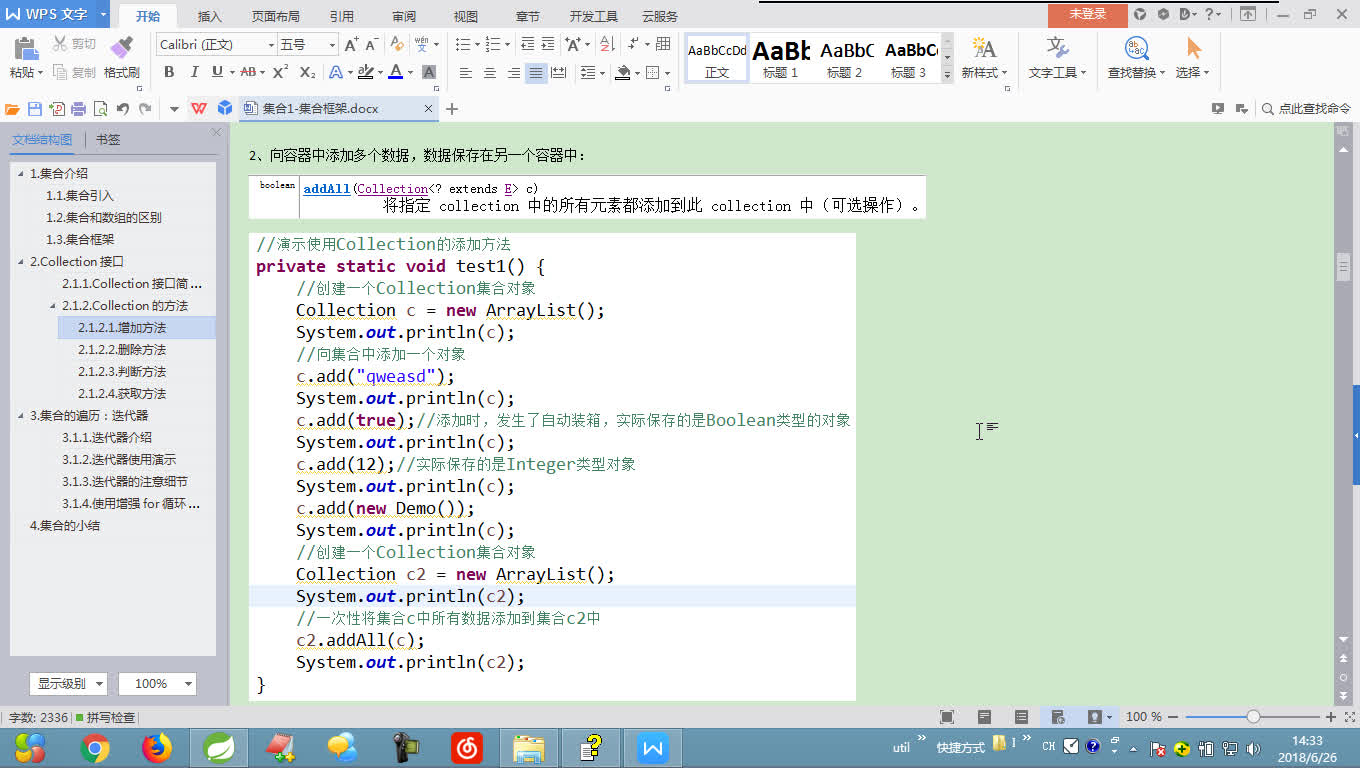Switch to the 页面布局 (Page Layout) tab
Viewport: 1360px width, 768px height.
coord(275,16)
